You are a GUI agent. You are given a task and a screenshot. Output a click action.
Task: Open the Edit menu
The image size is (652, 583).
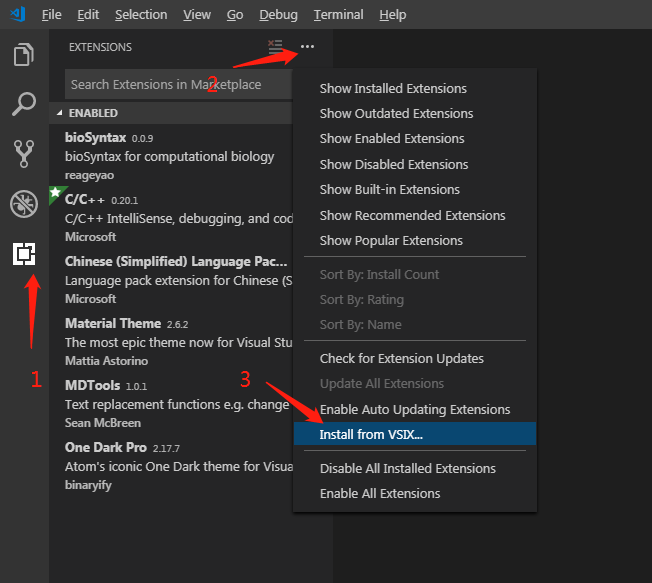[x=88, y=15]
